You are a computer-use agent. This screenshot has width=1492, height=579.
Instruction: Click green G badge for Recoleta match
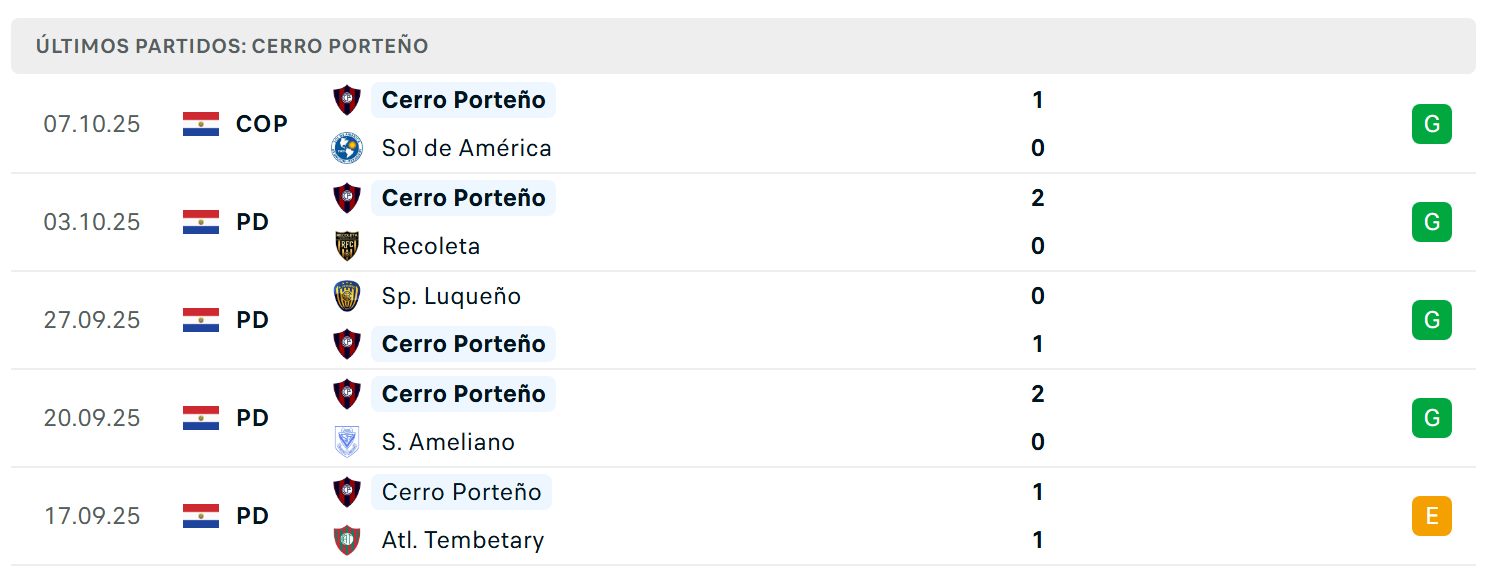[x=1432, y=222]
